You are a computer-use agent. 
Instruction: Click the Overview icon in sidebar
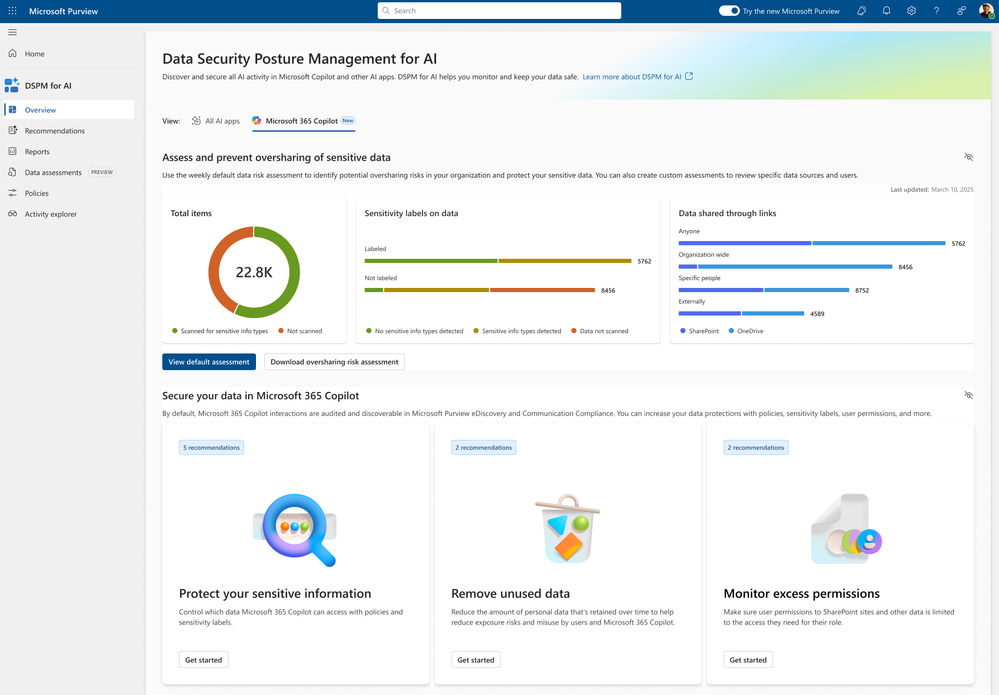[x=12, y=110]
